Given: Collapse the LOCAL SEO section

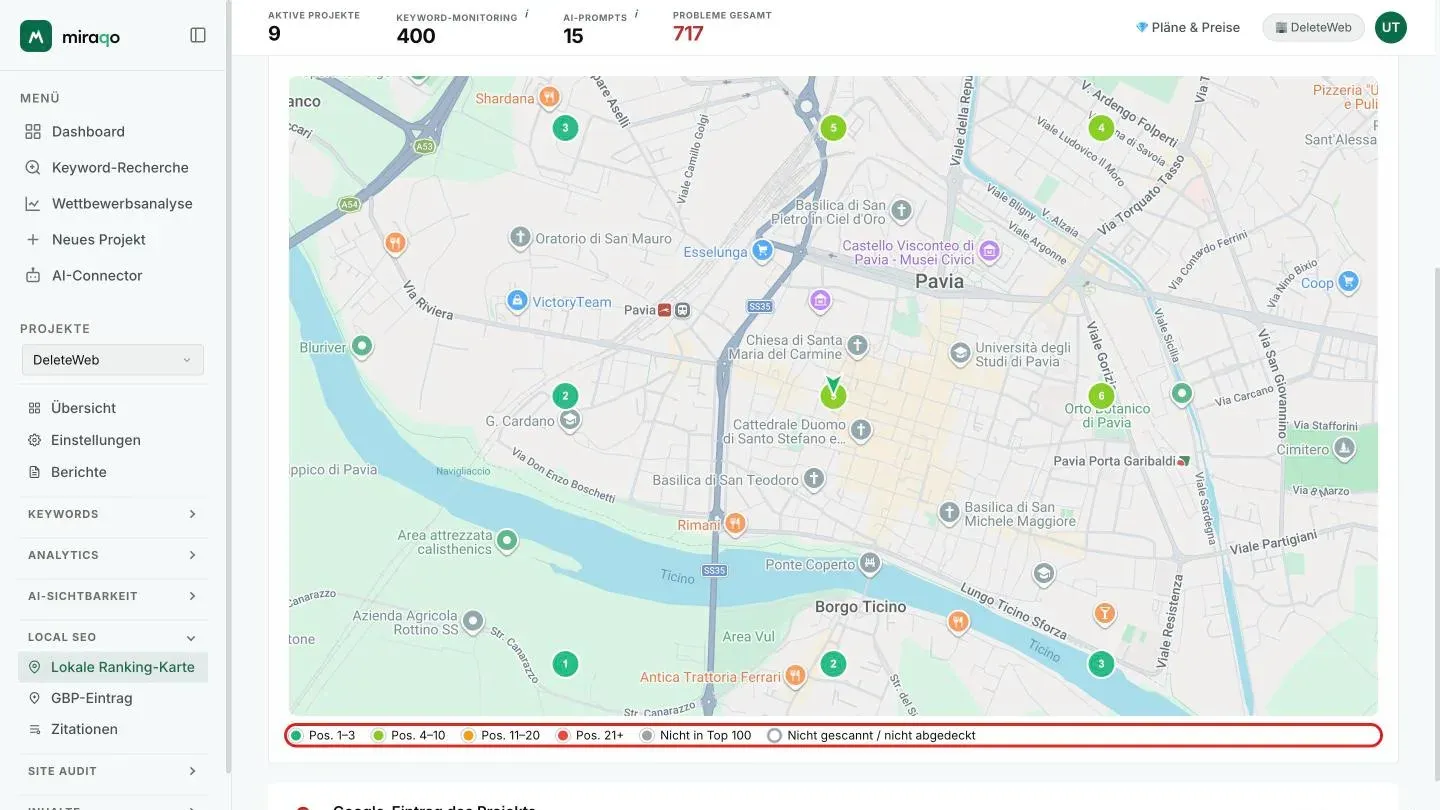Looking at the screenshot, I should point(113,637).
